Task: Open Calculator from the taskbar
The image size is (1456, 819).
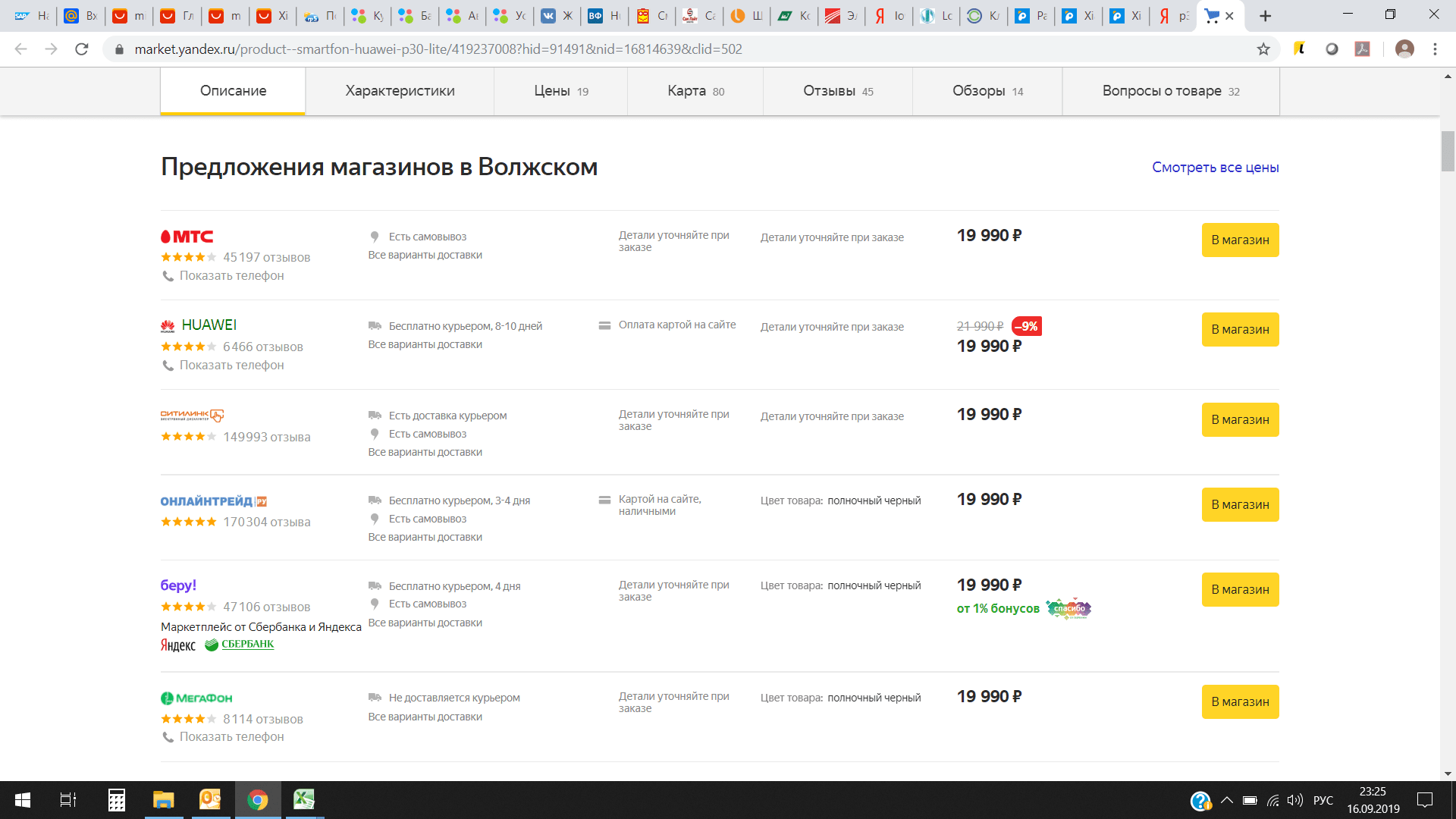Action: (116, 799)
